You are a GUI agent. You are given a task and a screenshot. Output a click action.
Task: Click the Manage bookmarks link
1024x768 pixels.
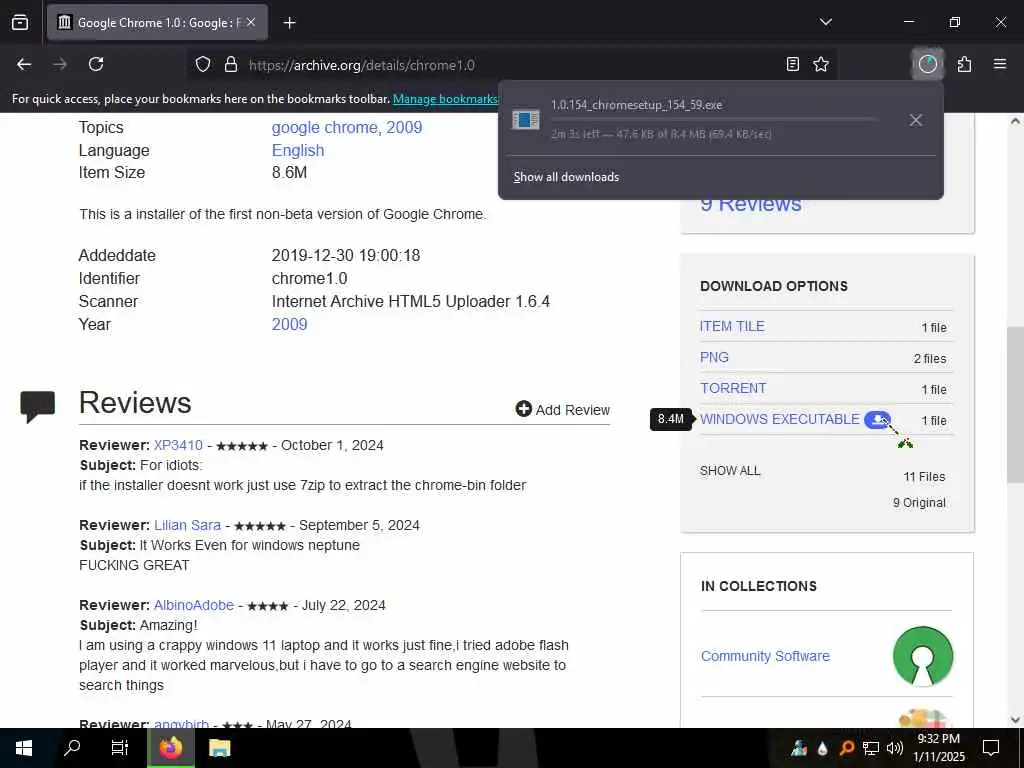point(445,99)
